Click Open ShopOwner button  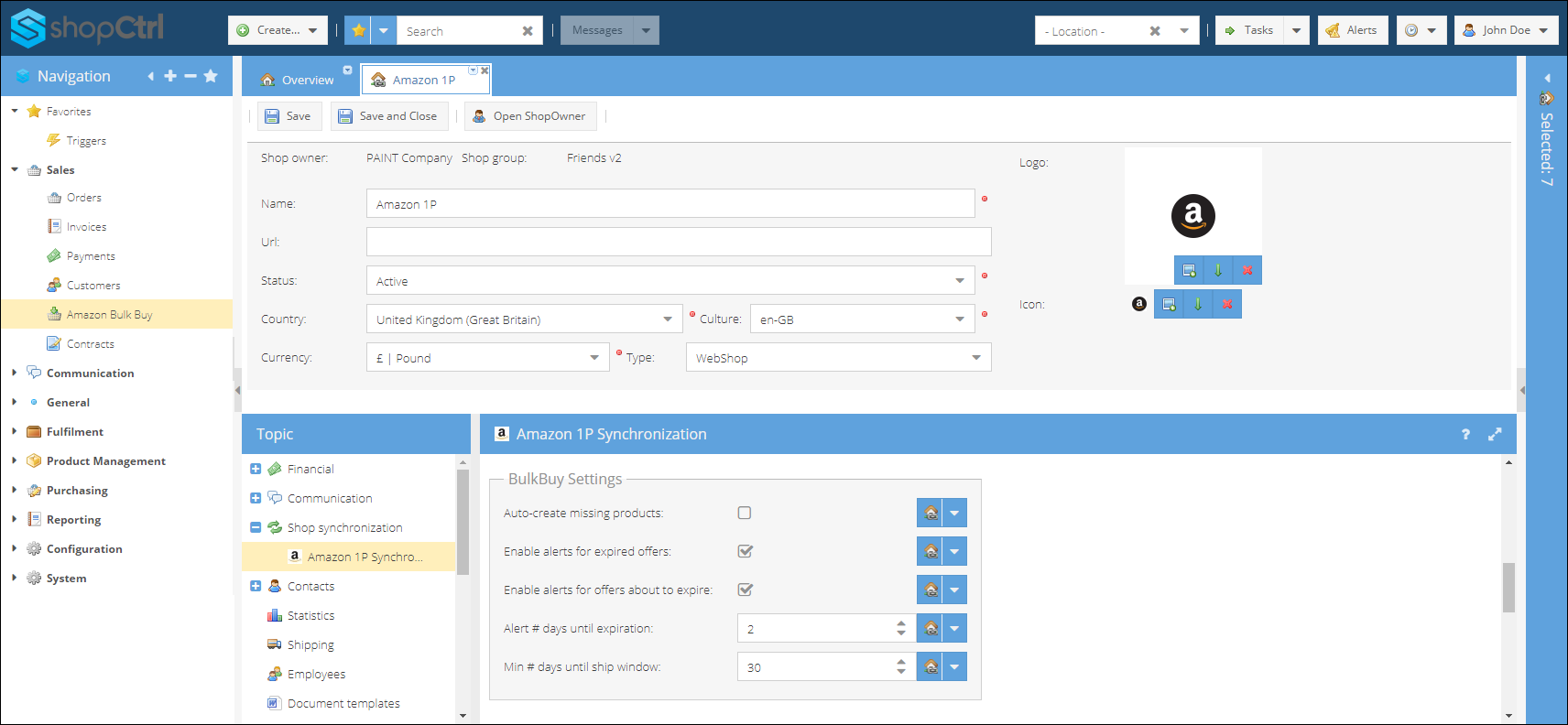529,116
